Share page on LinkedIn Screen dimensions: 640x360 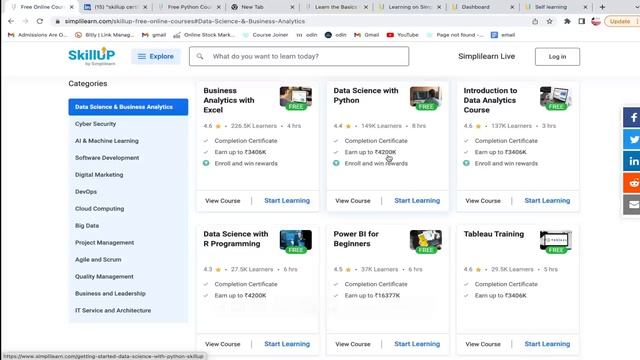coord(632,161)
